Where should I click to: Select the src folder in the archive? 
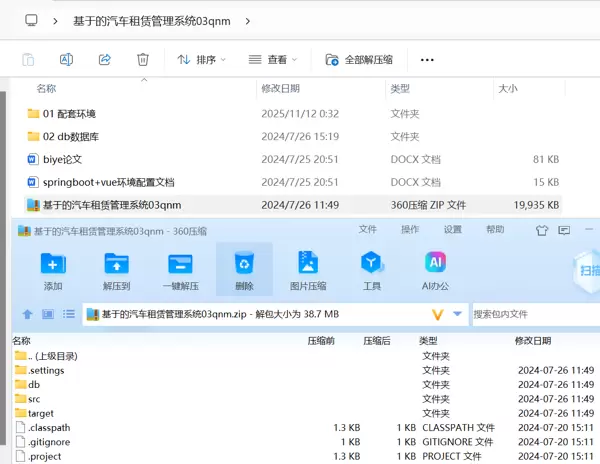(34, 399)
